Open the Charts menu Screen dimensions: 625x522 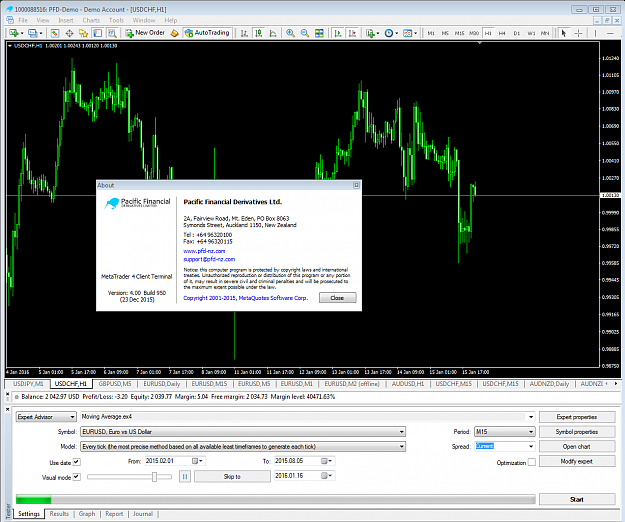pyautogui.click(x=91, y=20)
